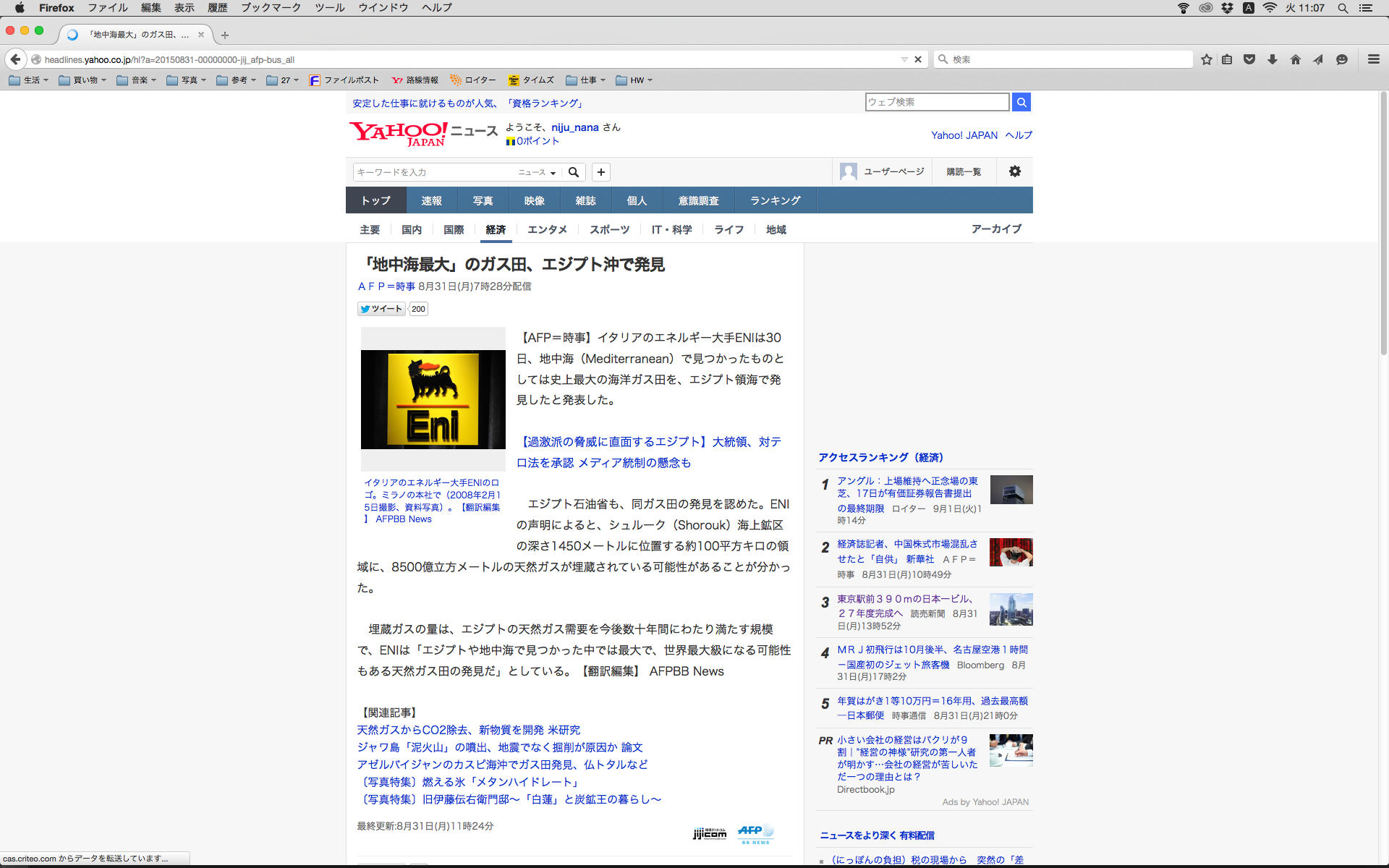Open the 天然ガスからCO2除去 related article link
This screenshot has height=868, width=1389.
coord(468,730)
